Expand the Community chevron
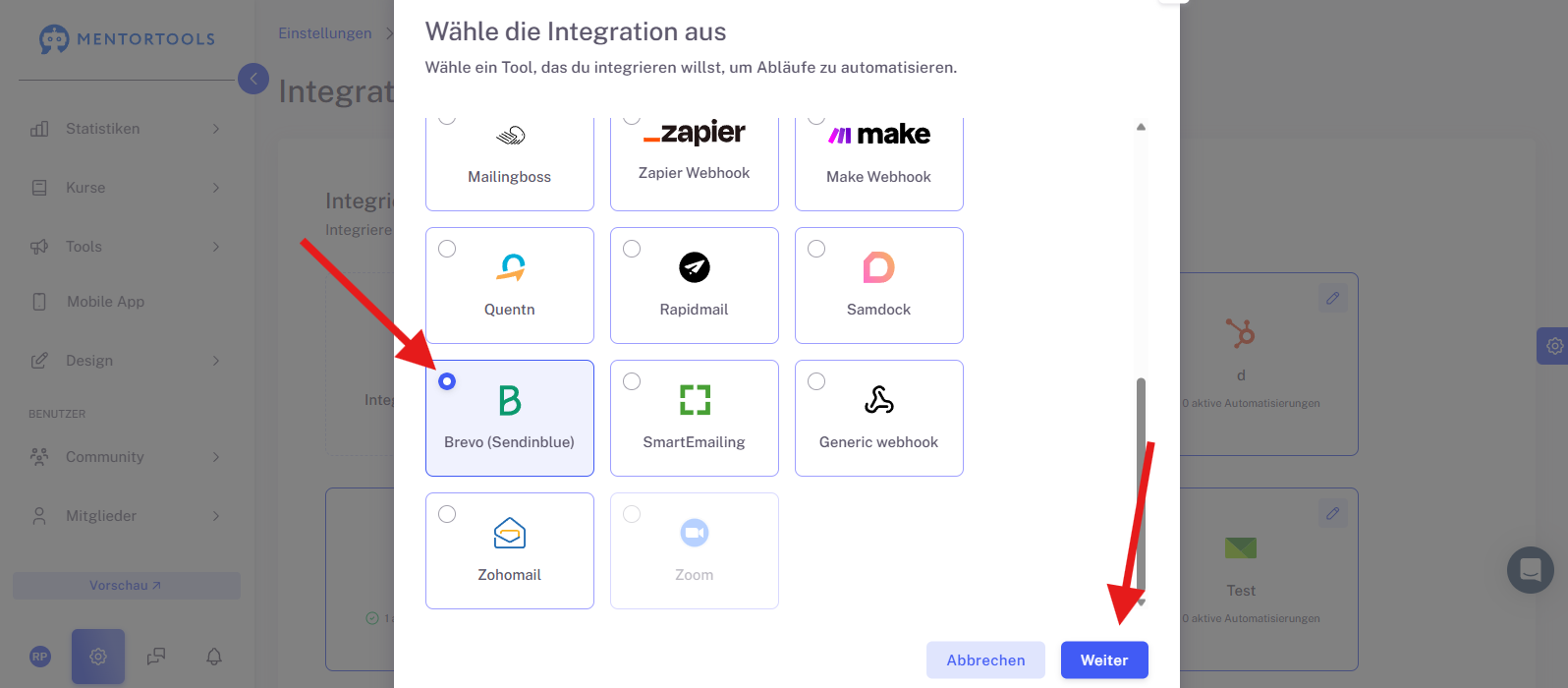The height and width of the screenshot is (688, 1568). (x=216, y=457)
